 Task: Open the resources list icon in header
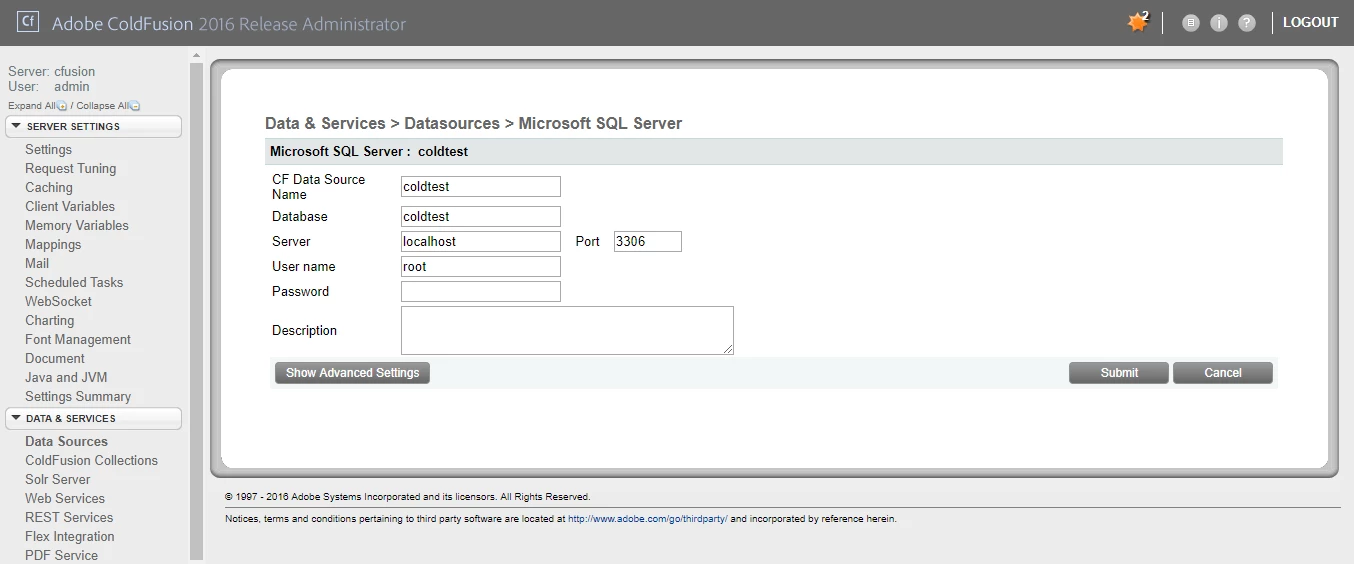pos(1190,23)
